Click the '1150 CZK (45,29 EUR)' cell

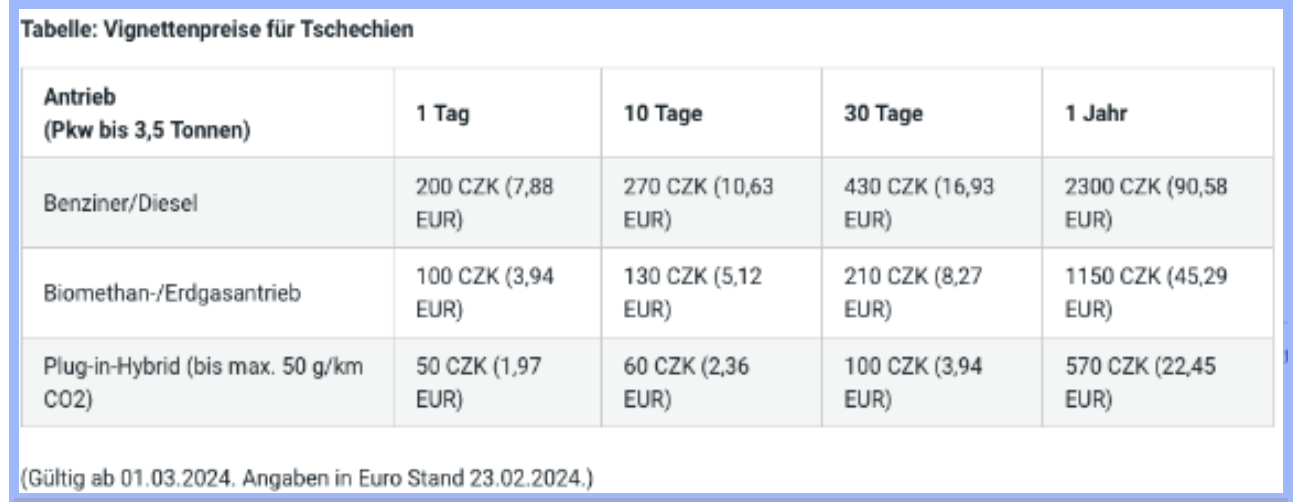click(x=1158, y=294)
